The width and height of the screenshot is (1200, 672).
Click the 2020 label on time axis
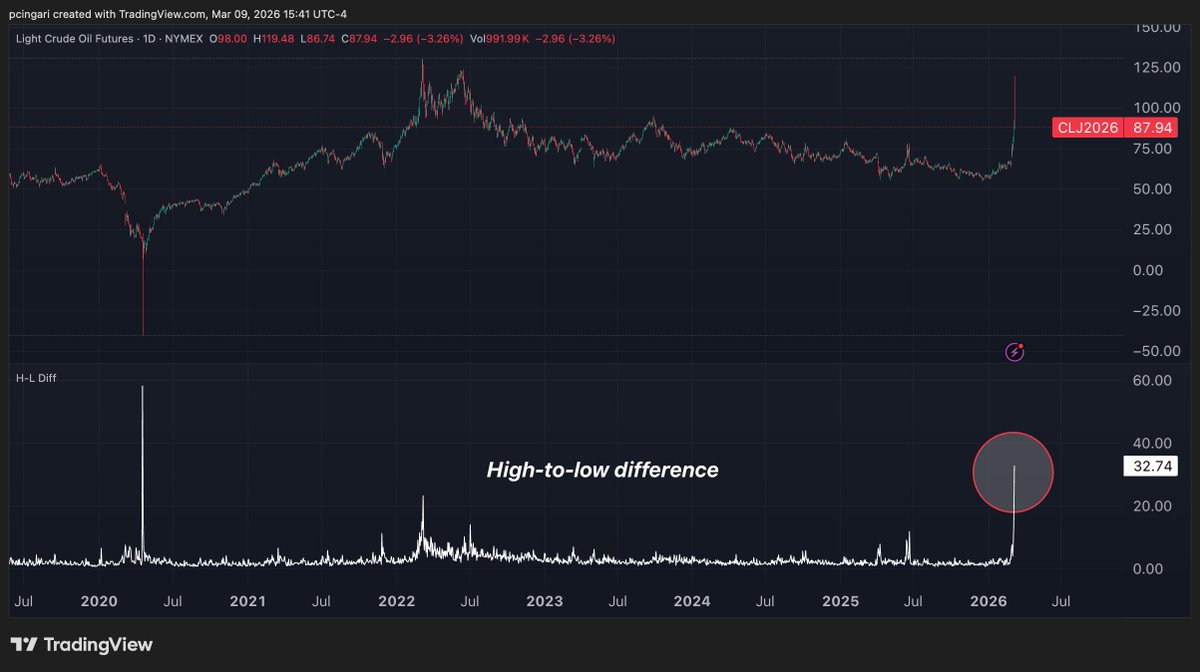[x=99, y=601]
